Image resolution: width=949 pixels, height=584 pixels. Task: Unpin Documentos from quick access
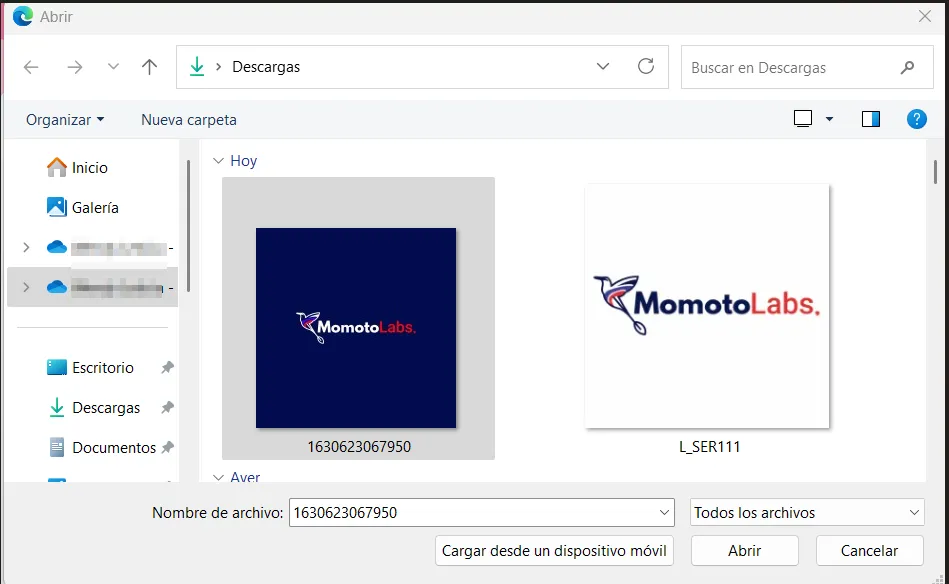167,448
